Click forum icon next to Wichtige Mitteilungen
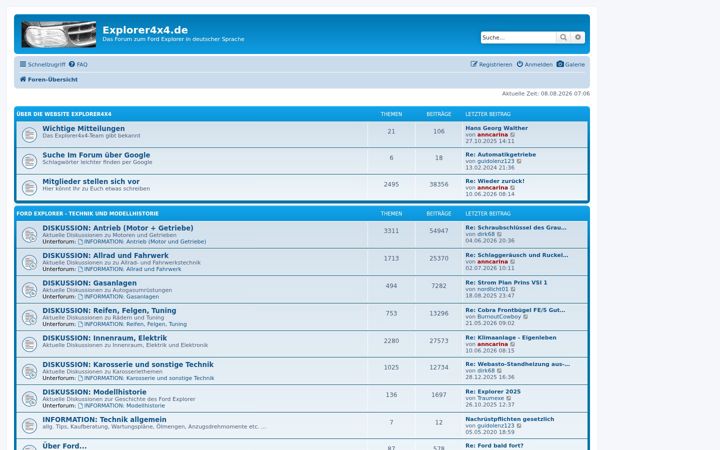This screenshot has width=720, height=450. tap(29, 135)
